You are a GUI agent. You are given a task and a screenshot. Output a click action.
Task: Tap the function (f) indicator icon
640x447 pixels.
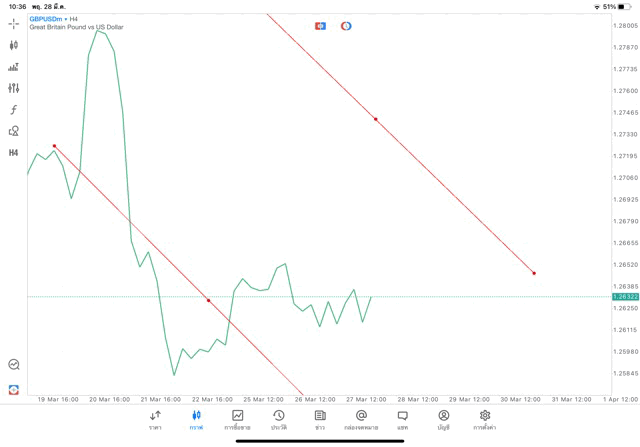(x=13, y=110)
